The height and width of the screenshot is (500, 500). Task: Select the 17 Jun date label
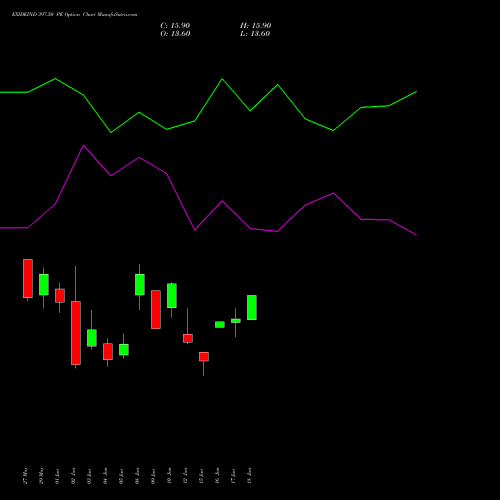(234, 476)
